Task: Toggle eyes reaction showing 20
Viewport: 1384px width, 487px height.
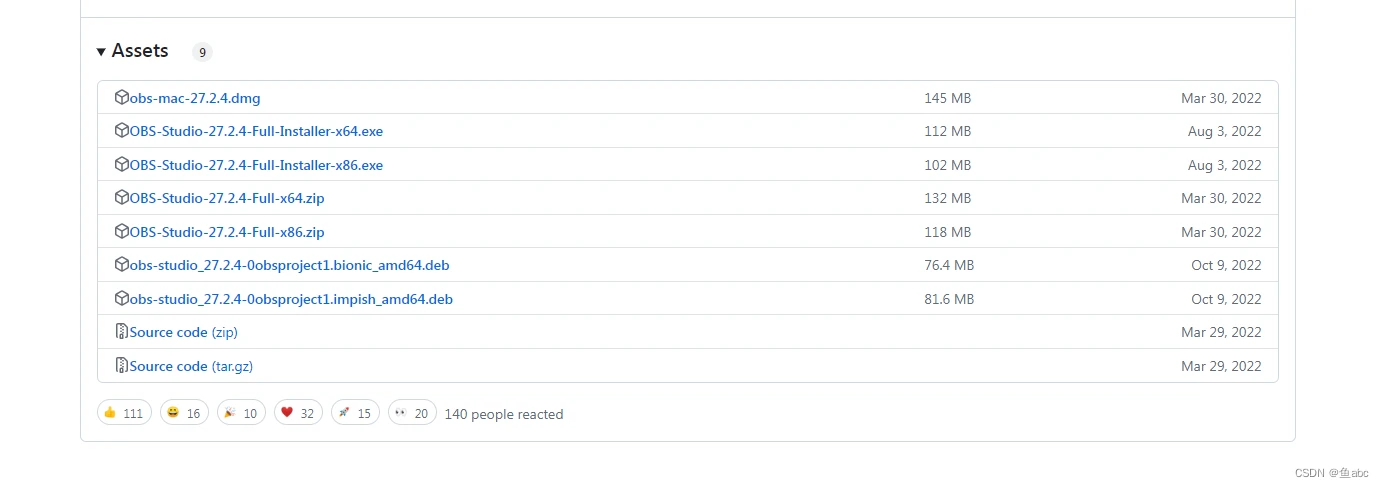Action: (412, 413)
